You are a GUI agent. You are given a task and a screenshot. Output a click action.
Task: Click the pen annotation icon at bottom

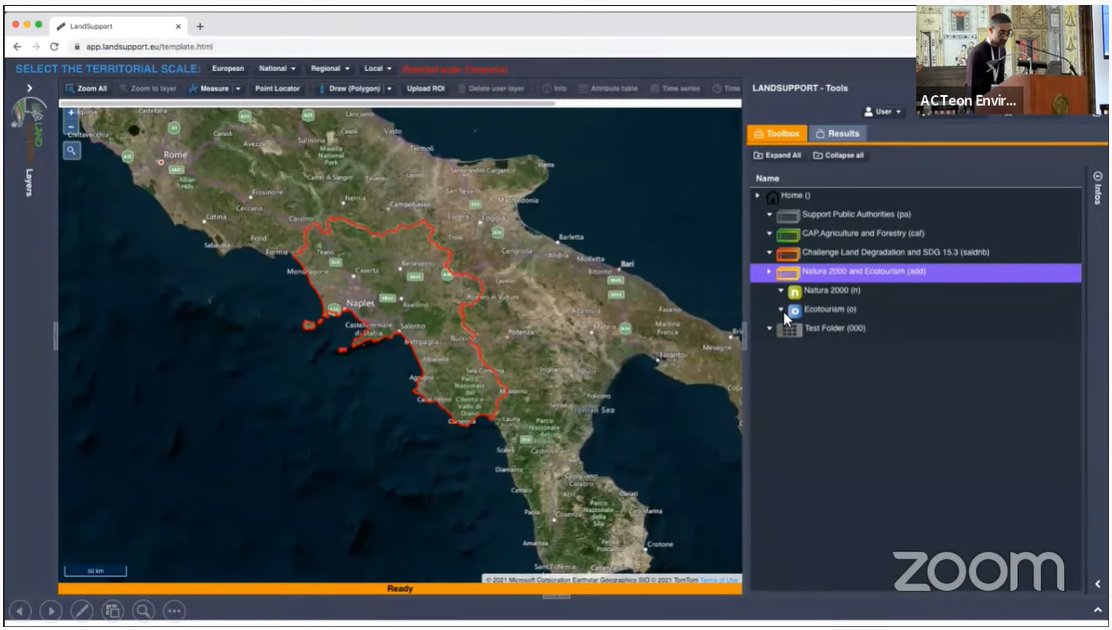coord(82,610)
